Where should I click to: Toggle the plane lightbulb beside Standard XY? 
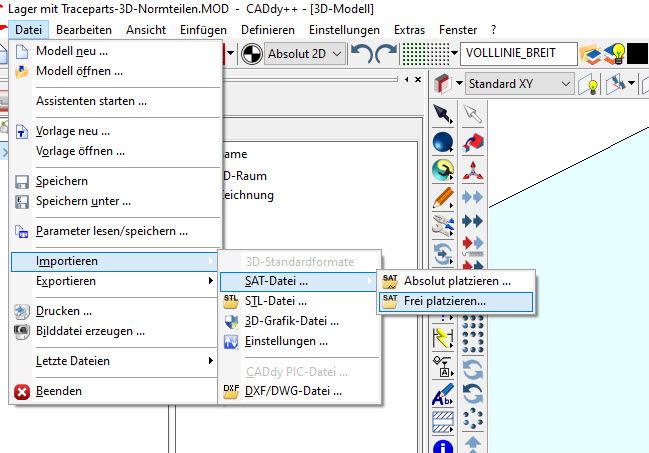589,84
